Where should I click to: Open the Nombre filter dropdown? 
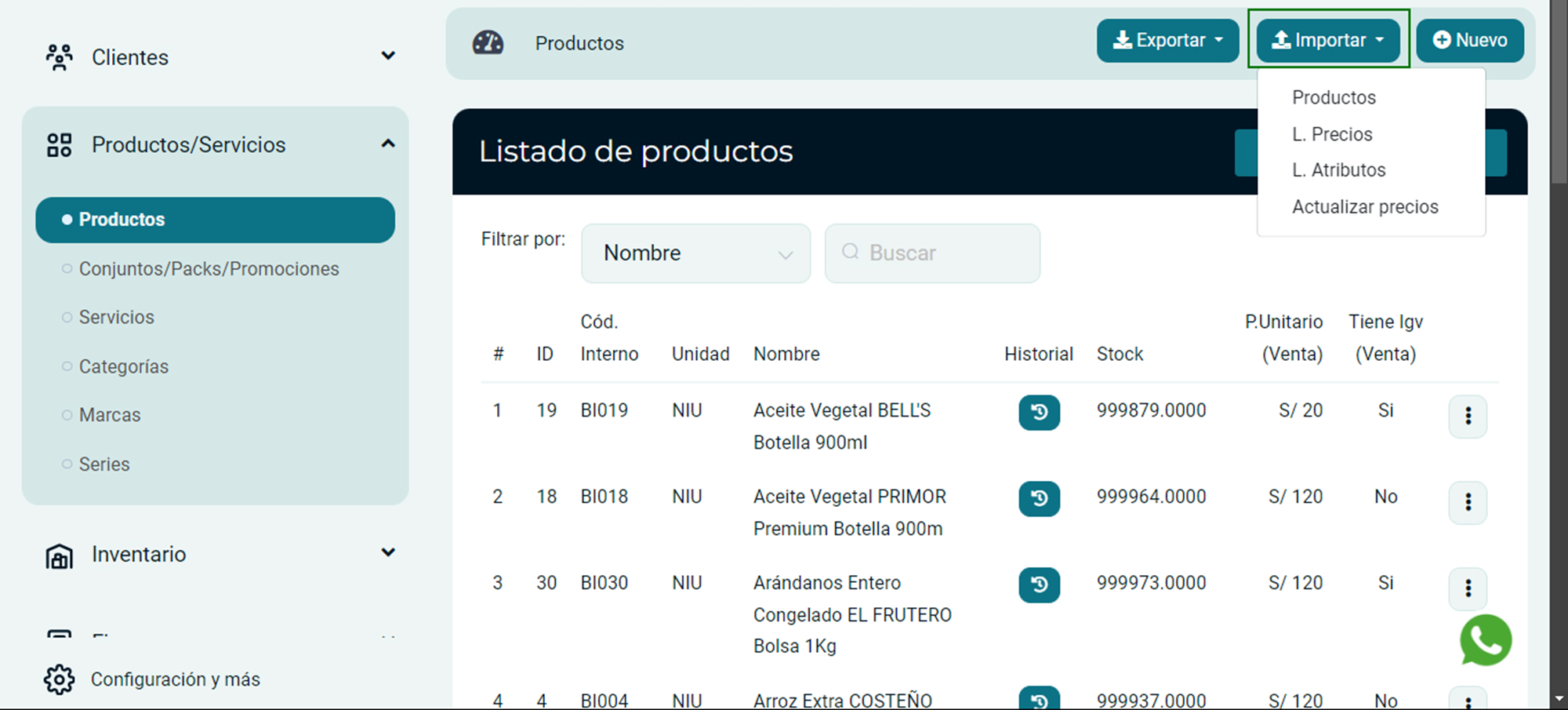click(695, 253)
